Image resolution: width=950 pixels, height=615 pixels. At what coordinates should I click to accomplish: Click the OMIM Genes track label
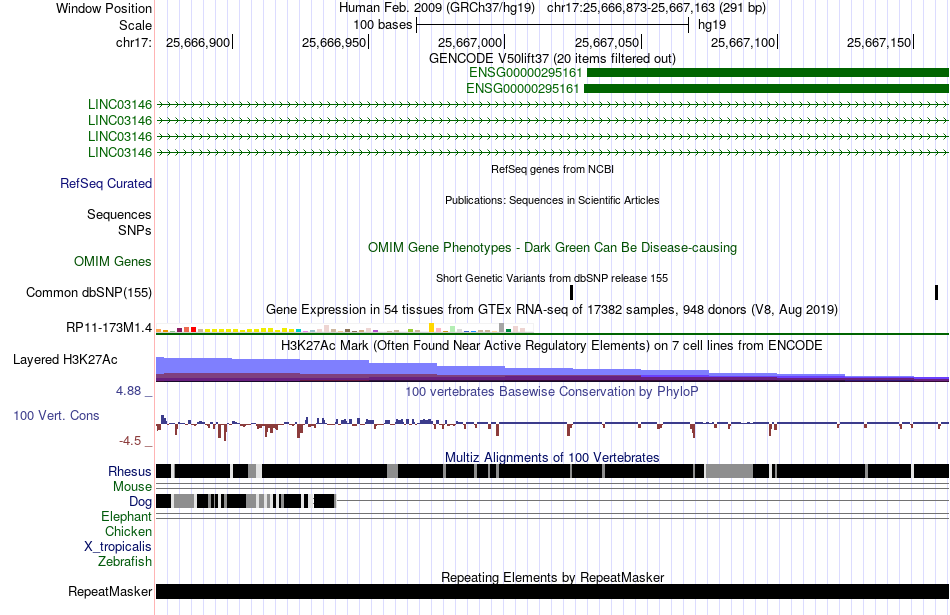tap(113, 262)
